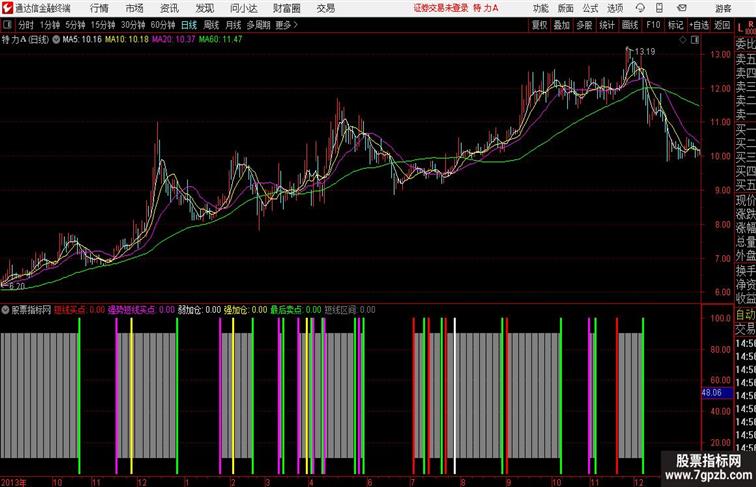756x487 pixels.
Task: Click the MA5: 10.16 value label
Action: pos(82,40)
